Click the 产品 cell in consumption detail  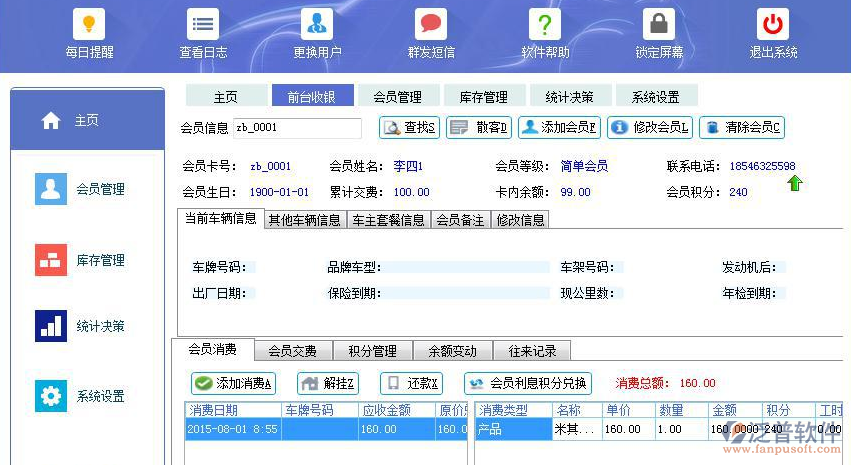click(x=514, y=429)
